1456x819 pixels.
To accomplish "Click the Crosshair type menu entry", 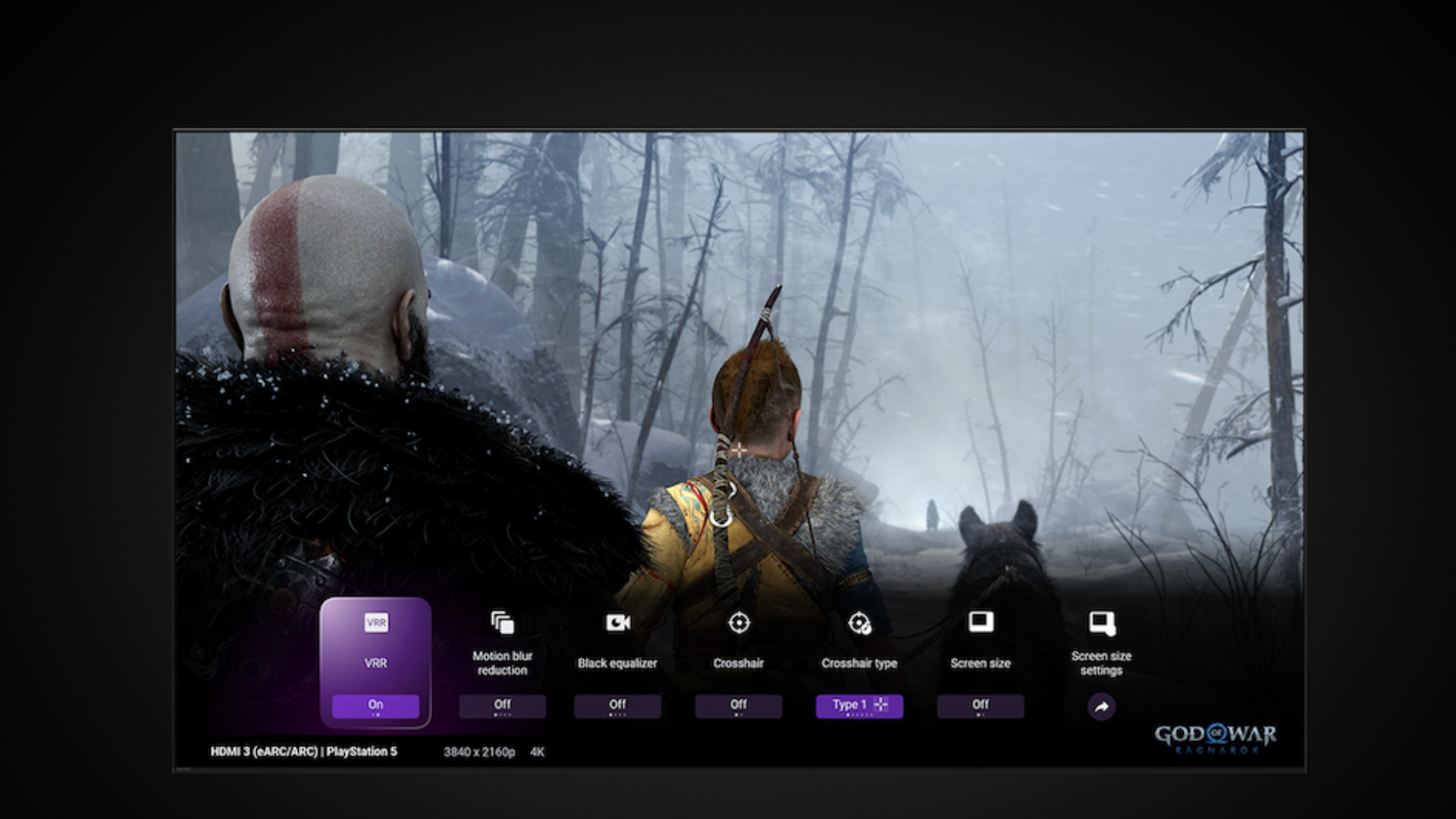I will coord(860,663).
